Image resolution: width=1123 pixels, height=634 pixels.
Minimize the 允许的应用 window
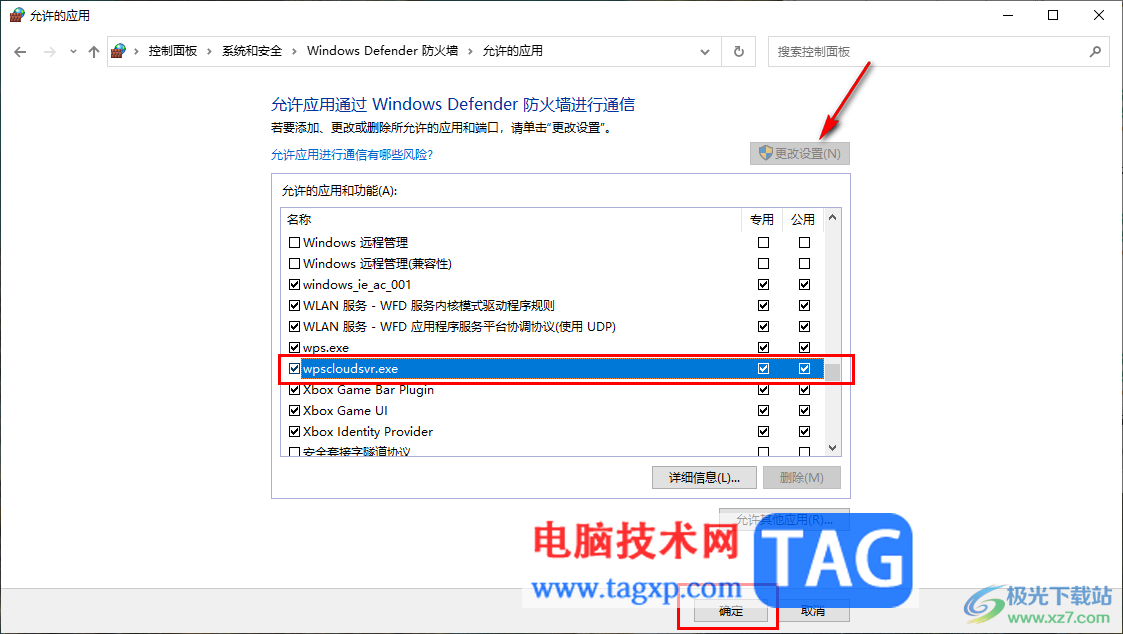tap(1008, 15)
